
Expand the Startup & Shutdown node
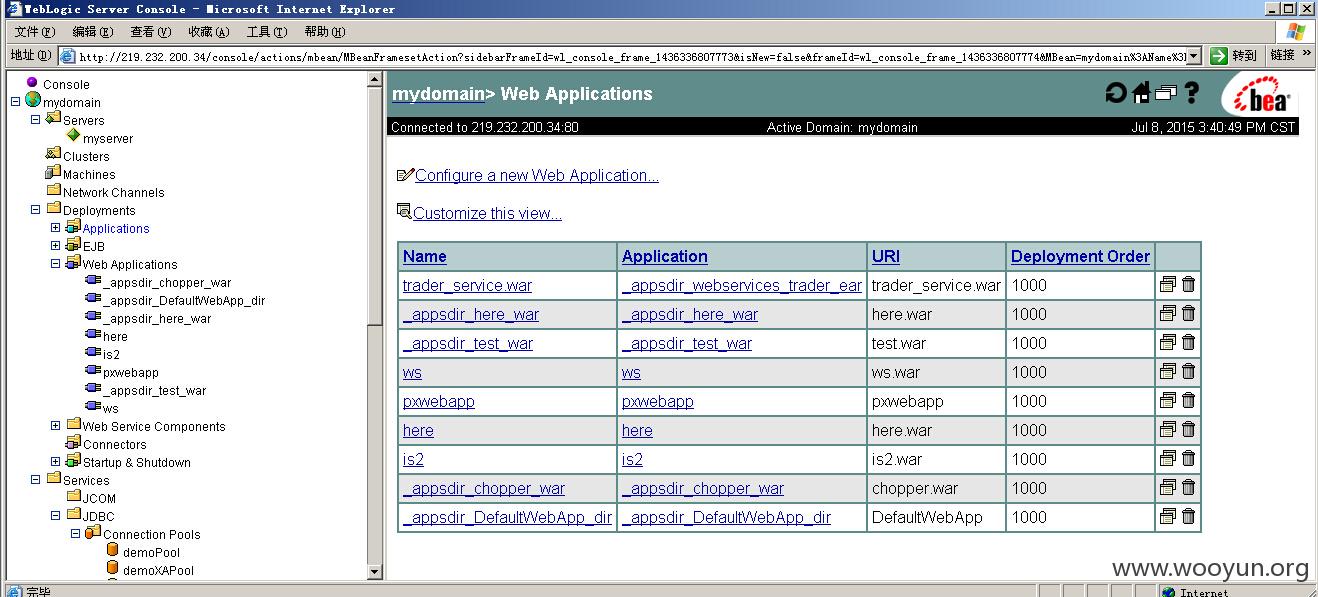(x=55, y=462)
